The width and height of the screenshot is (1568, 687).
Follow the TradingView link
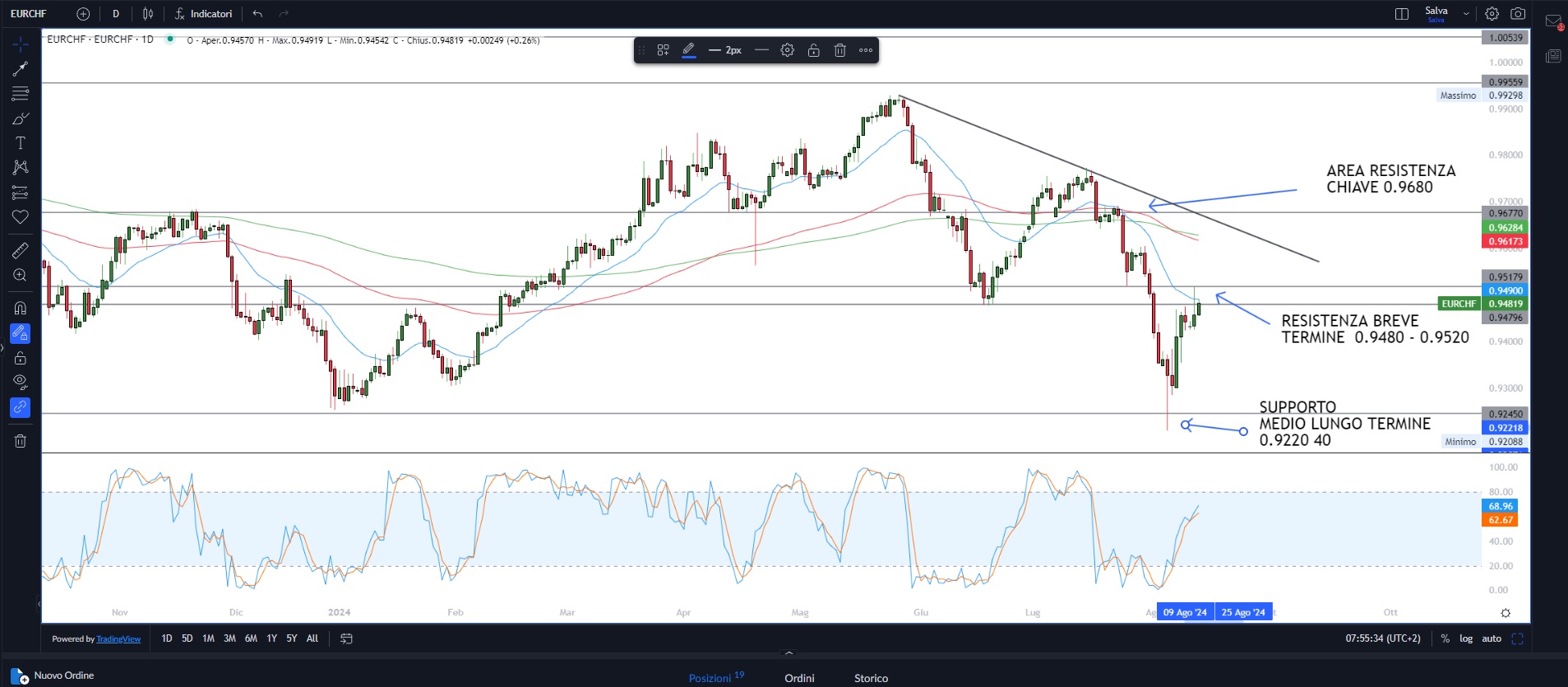[x=118, y=639]
